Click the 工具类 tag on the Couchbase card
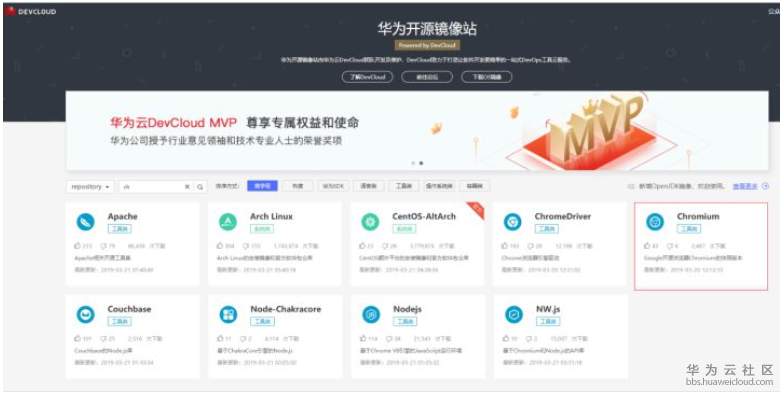 120,322
